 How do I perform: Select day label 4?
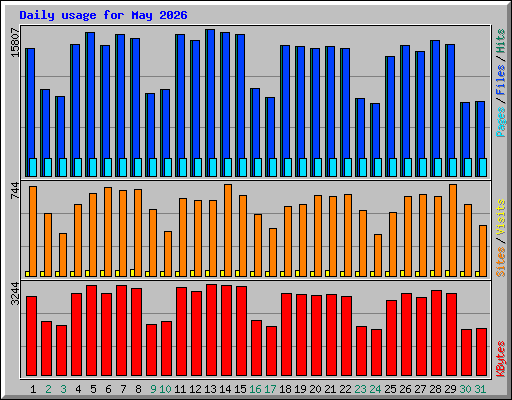78,389
